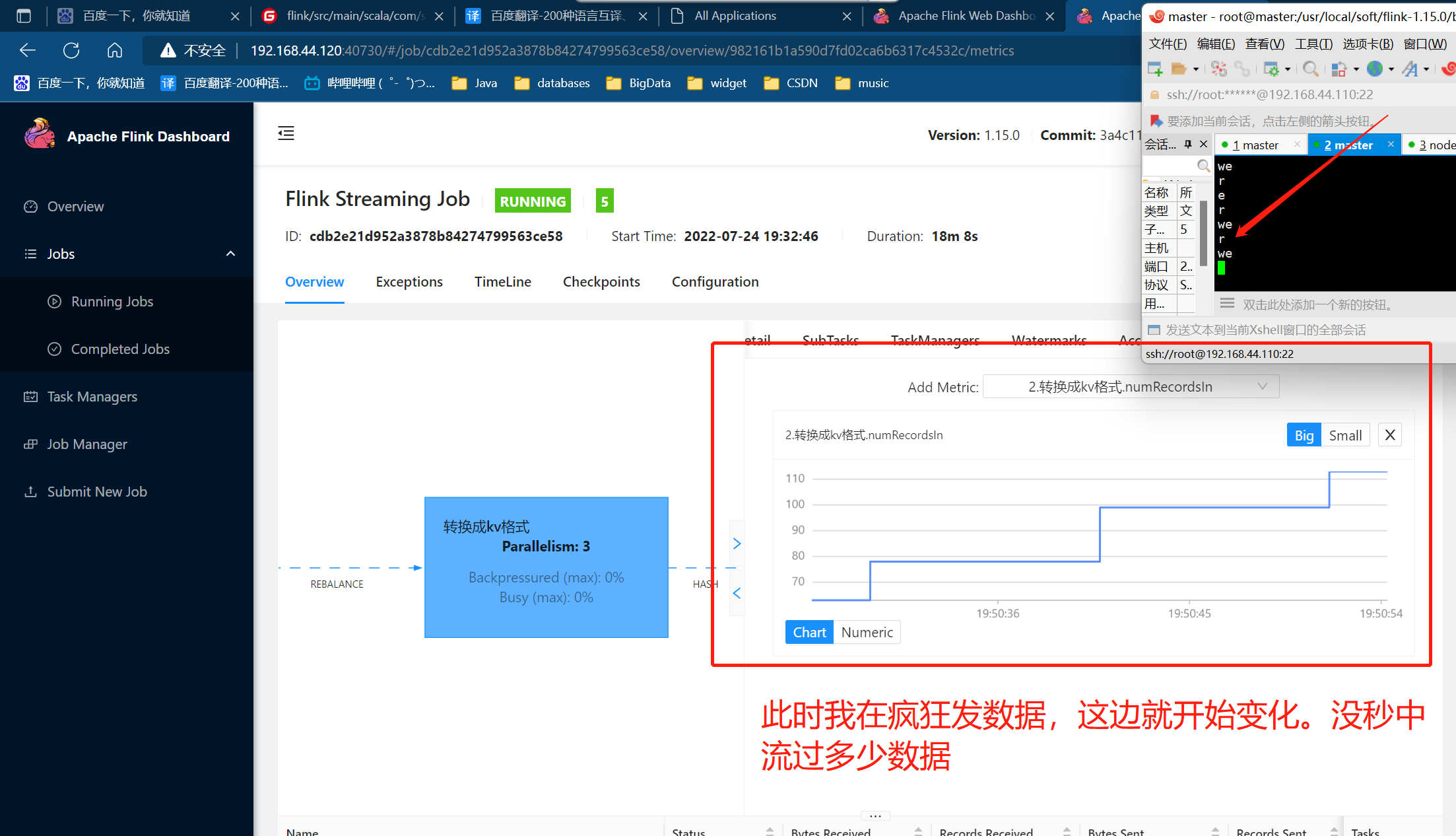Collapse the Jobs sidebar menu
This screenshot has height=836, width=1456.
coord(230,254)
